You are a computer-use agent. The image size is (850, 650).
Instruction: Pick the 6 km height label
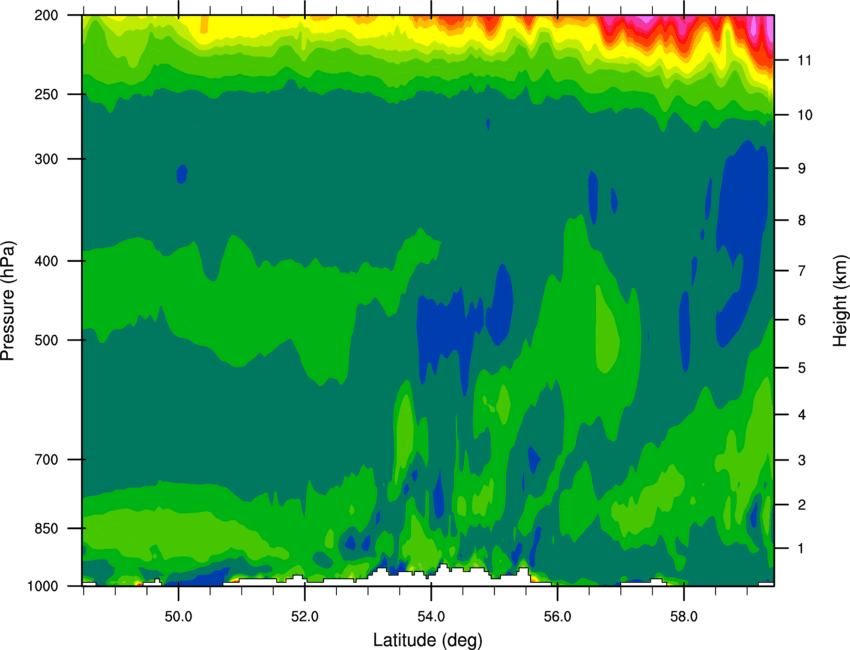point(802,320)
